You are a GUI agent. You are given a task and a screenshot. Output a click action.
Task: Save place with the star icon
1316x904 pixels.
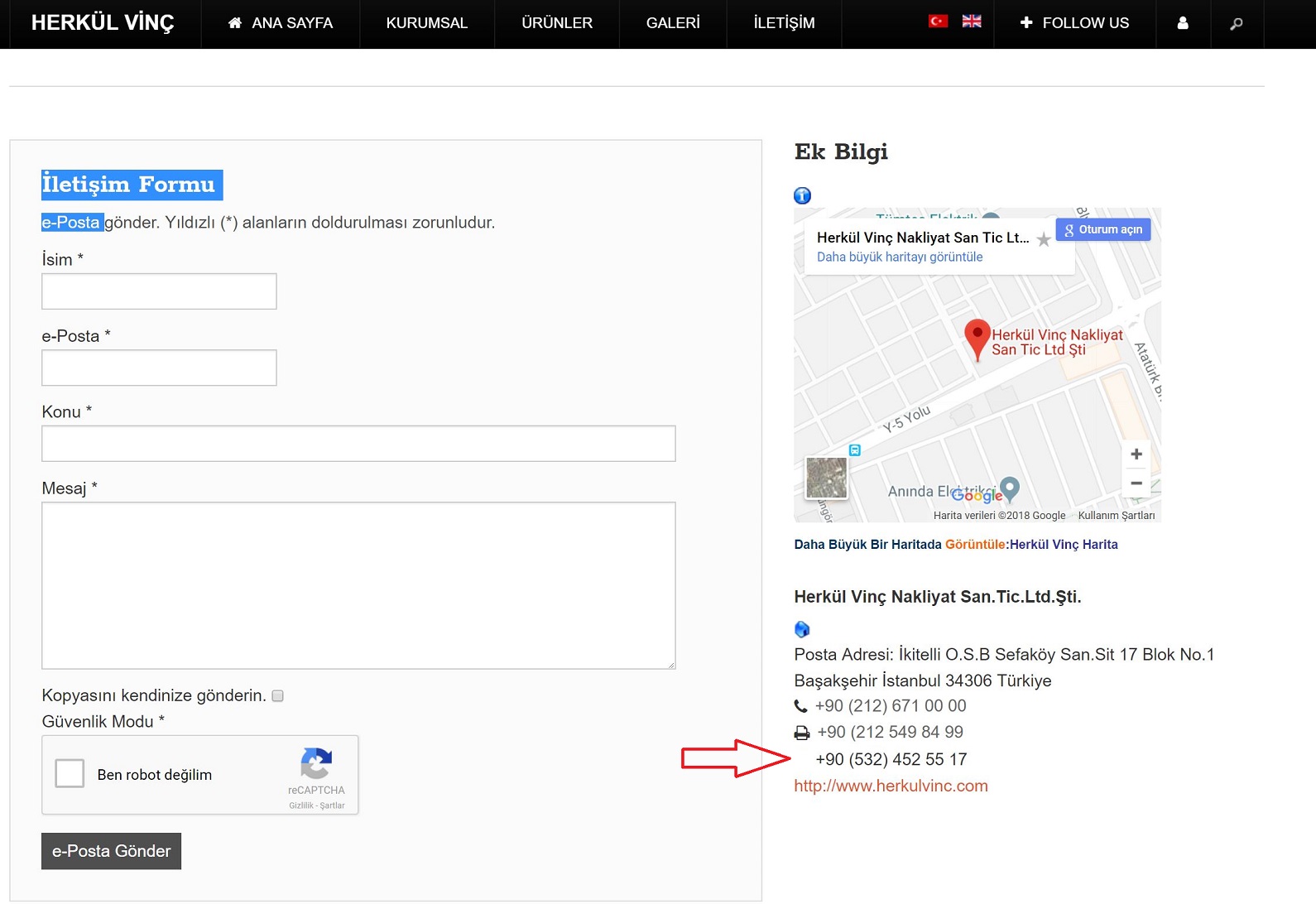point(1044,240)
